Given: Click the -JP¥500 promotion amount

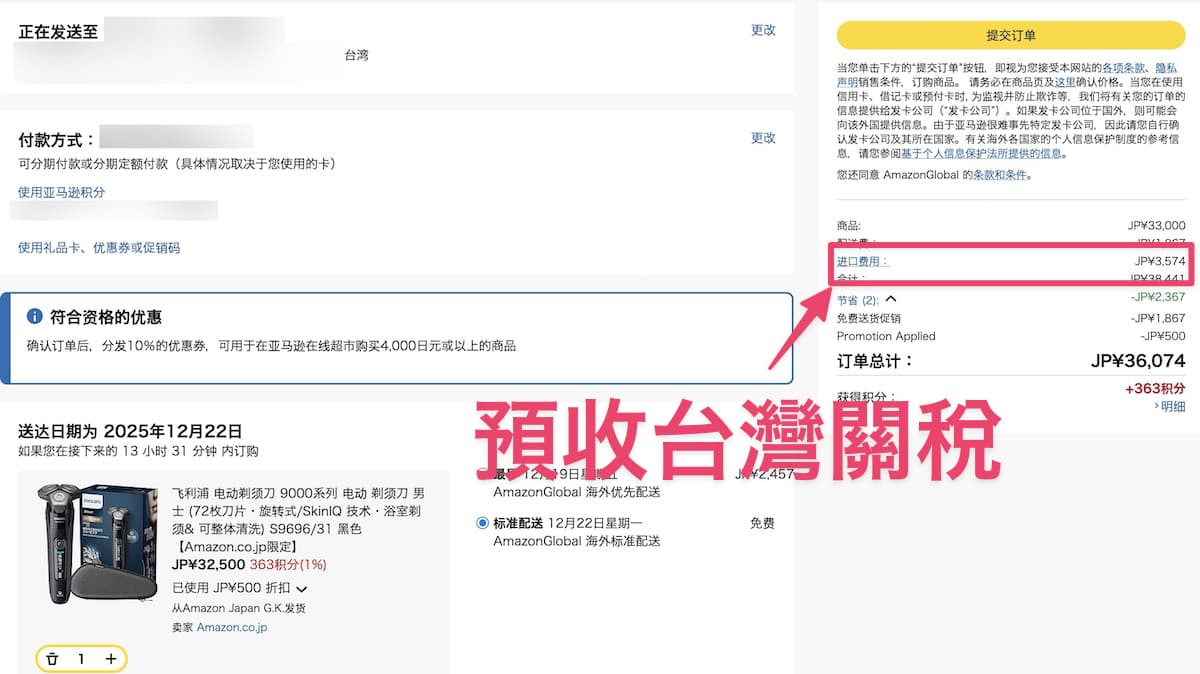Looking at the screenshot, I should tap(1163, 336).
